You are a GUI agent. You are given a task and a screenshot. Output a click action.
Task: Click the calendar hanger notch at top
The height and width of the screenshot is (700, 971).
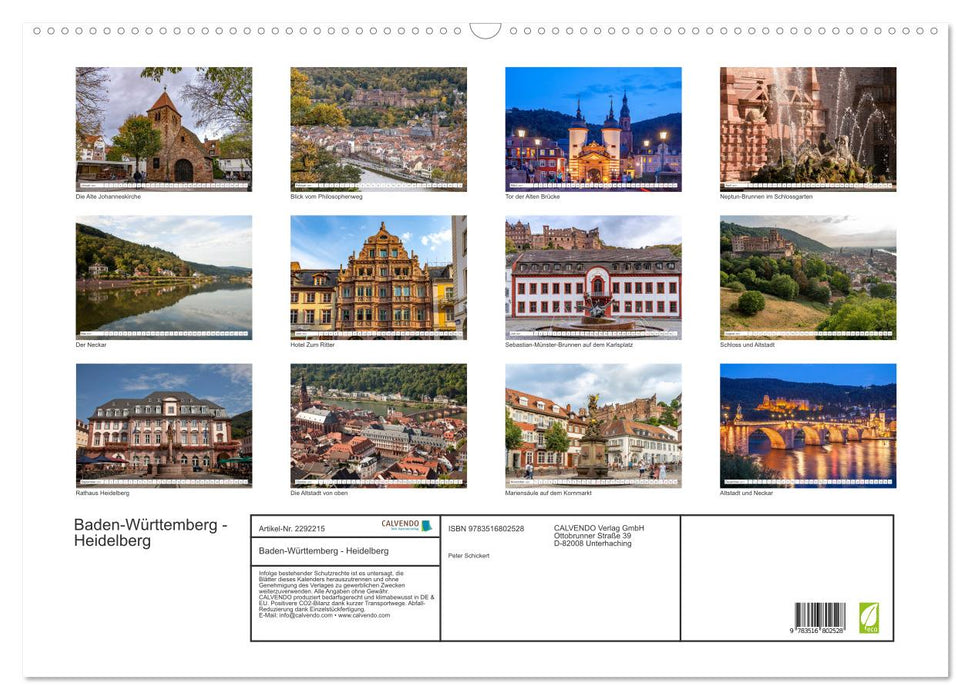486,31
